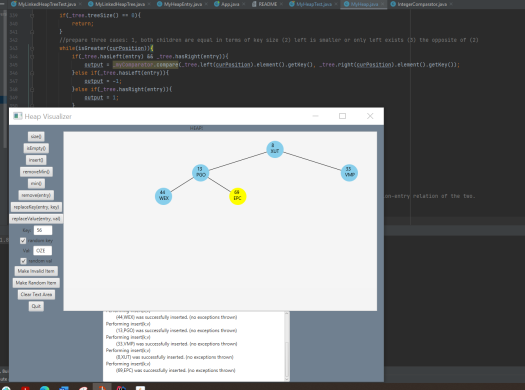Click the Make Random Item button
The image size is (525, 390).
(36, 283)
